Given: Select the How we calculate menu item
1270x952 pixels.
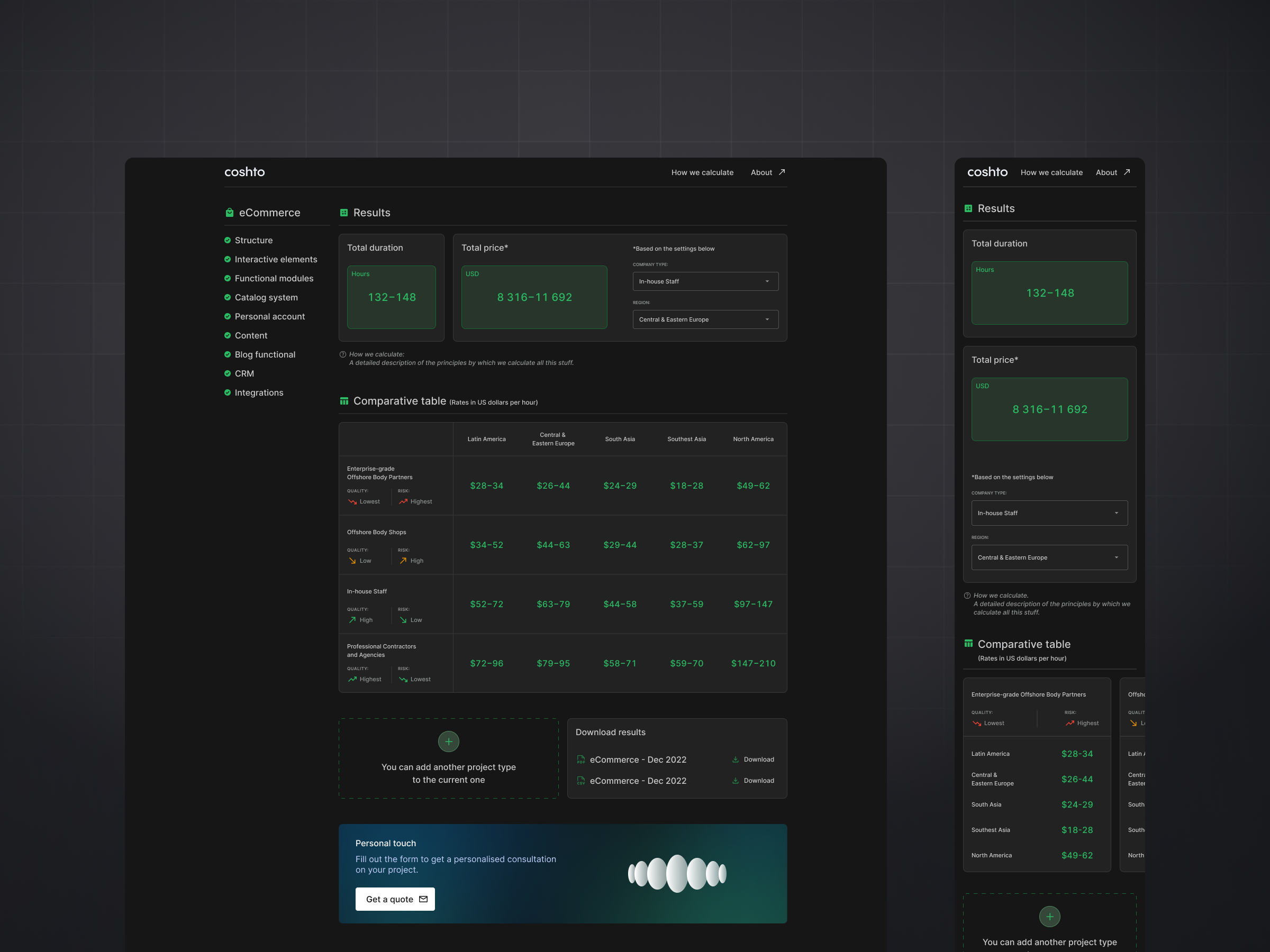Looking at the screenshot, I should [x=702, y=172].
